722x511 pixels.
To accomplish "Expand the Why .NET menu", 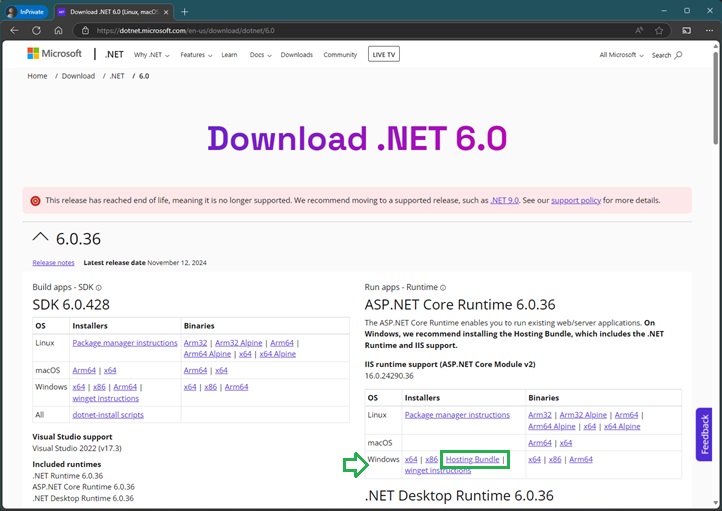I will click(151, 55).
